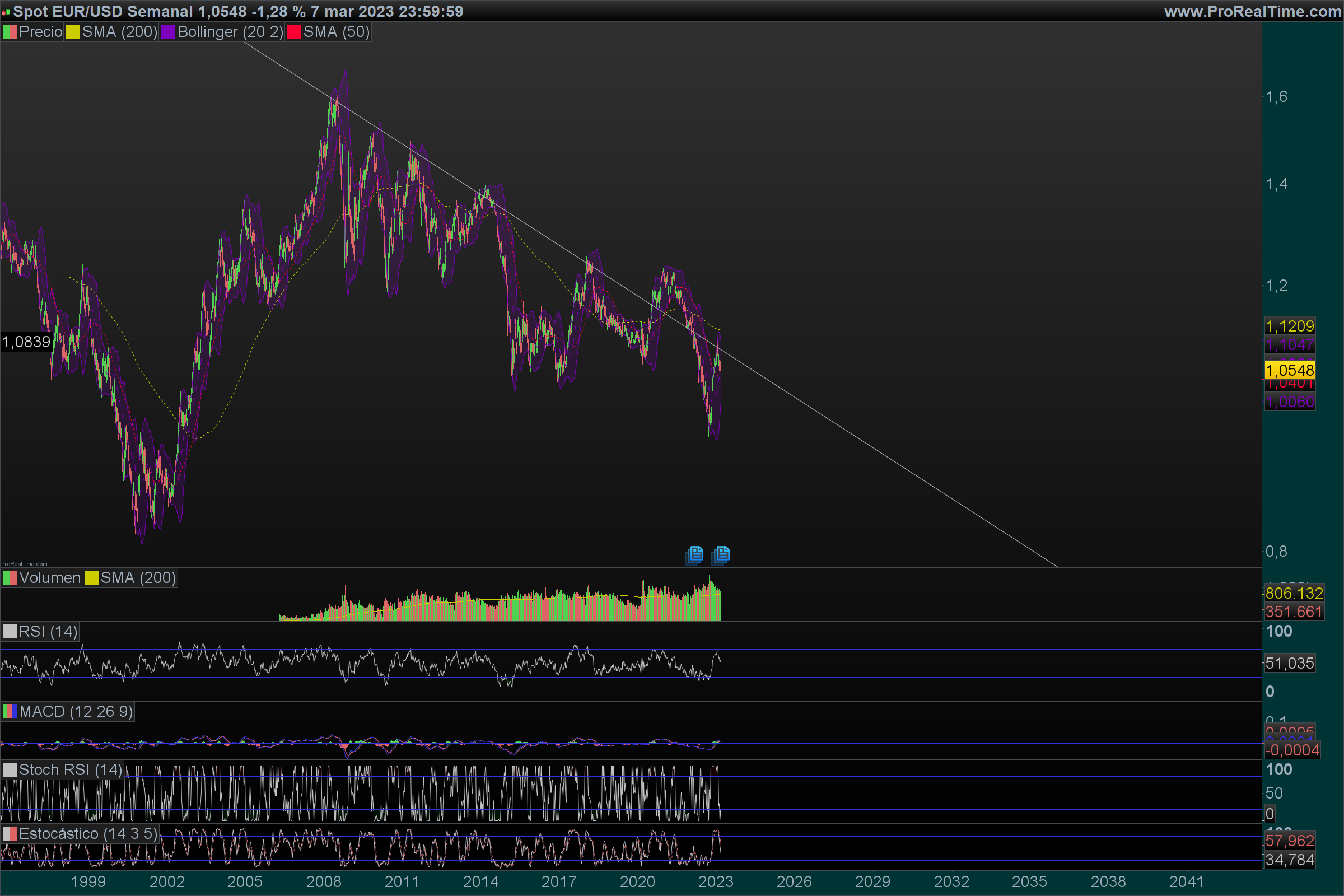1344x896 pixels.
Task: Click the Estocástico indicator icon
Action: (x=9, y=834)
